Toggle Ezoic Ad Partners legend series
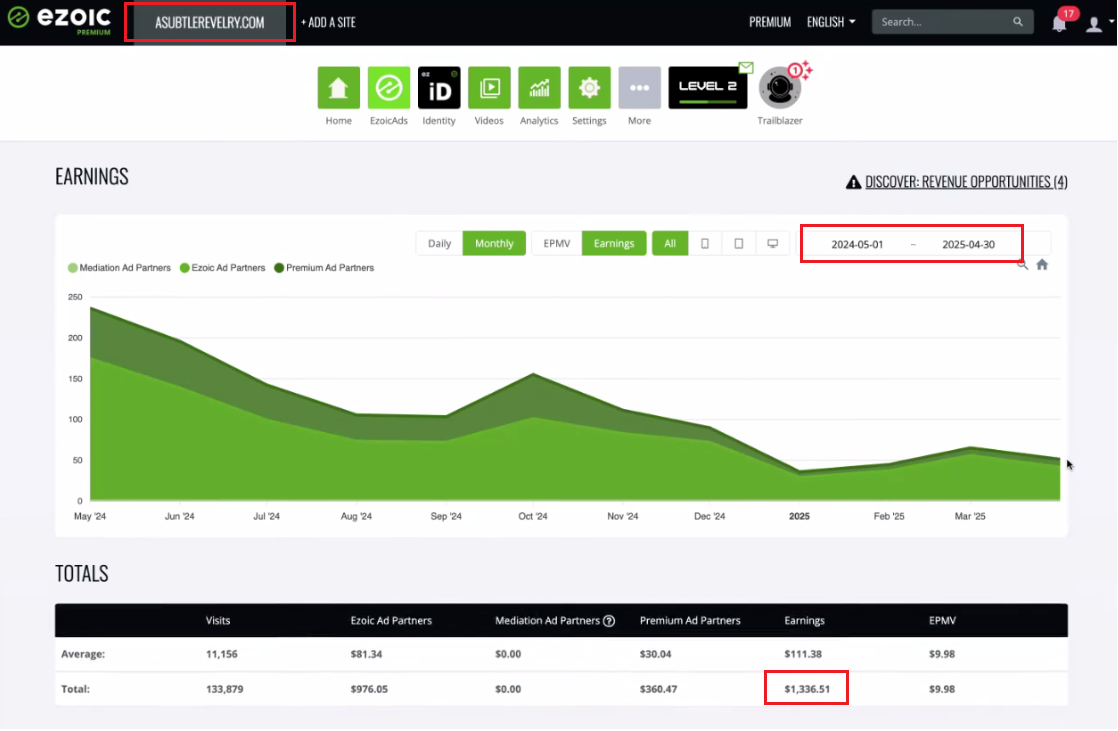This screenshot has height=731, width=1118. click(222, 268)
